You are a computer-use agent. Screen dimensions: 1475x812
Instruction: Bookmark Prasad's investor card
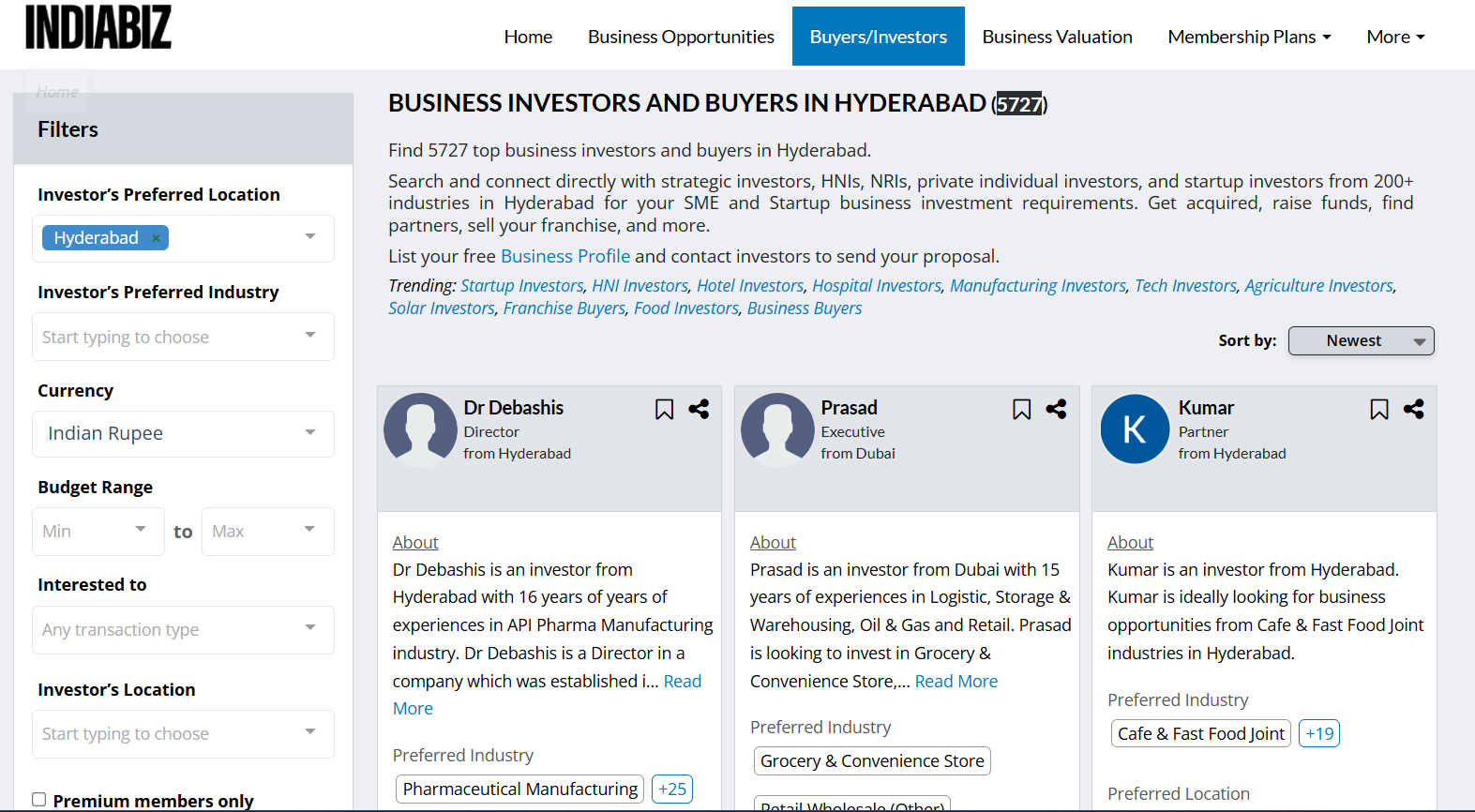tap(1021, 410)
